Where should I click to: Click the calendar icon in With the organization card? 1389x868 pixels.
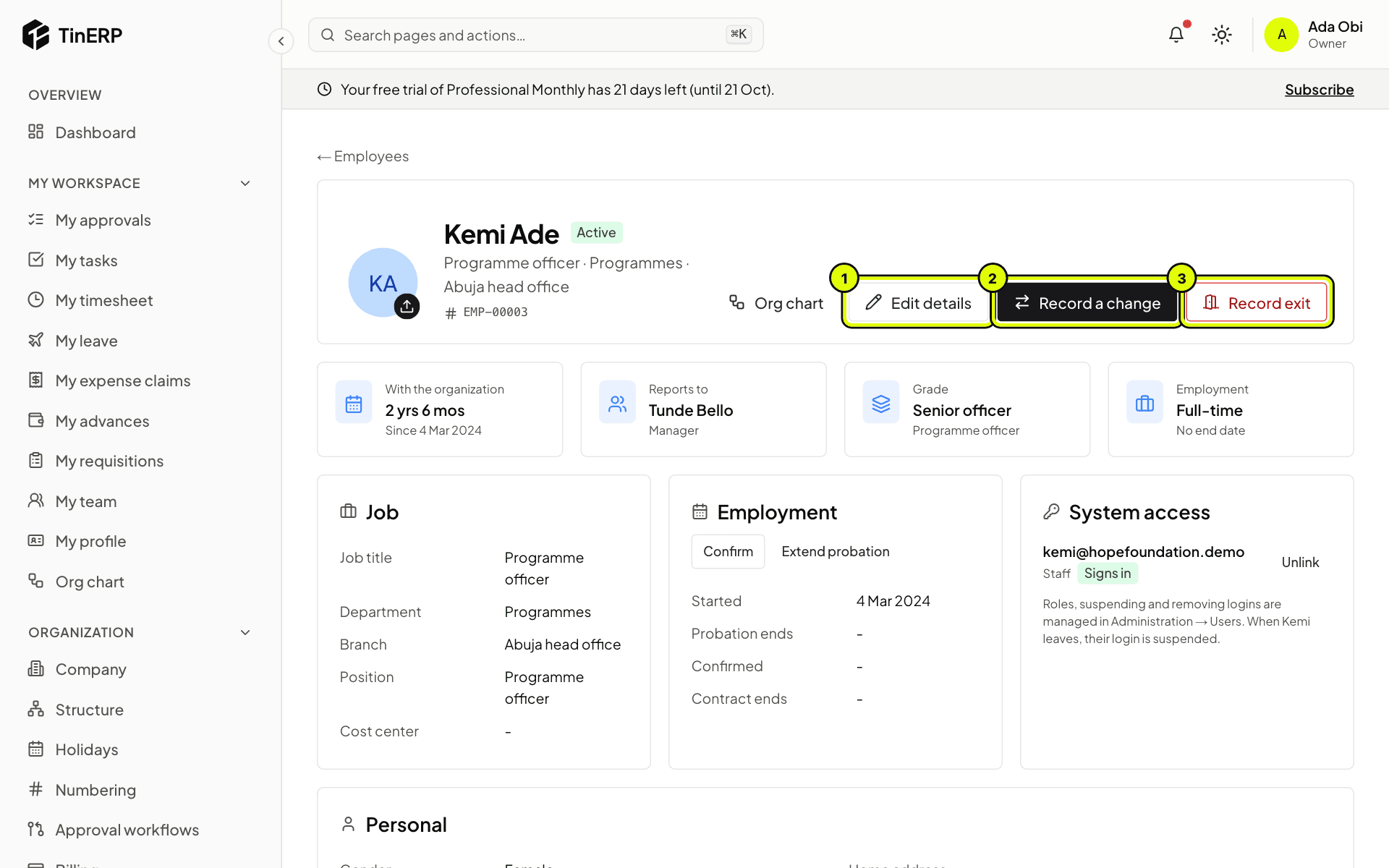tap(354, 404)
